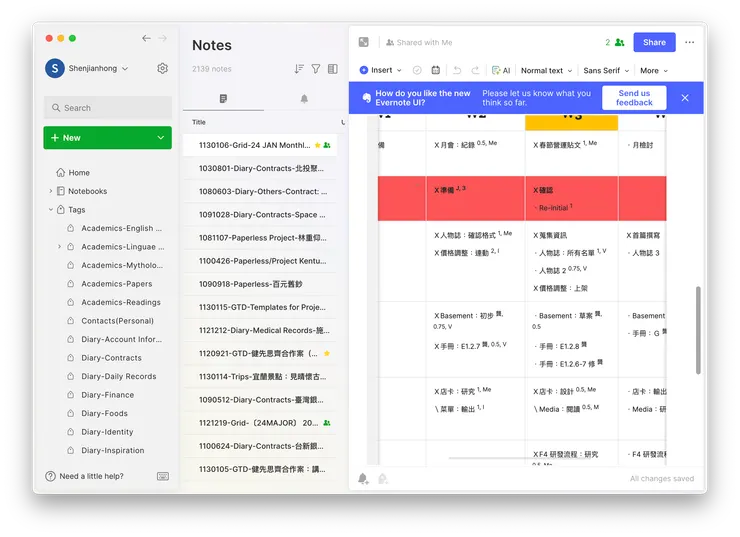Go back with the left arrow
Viewport: 740px width, 537px height.
pyautogui.click(x=146, y=38)
